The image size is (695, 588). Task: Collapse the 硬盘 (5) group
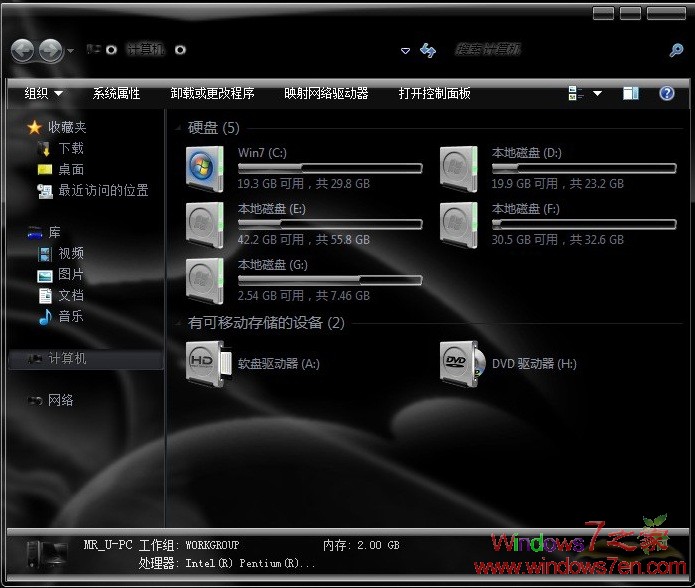click(x=178, y=128)
